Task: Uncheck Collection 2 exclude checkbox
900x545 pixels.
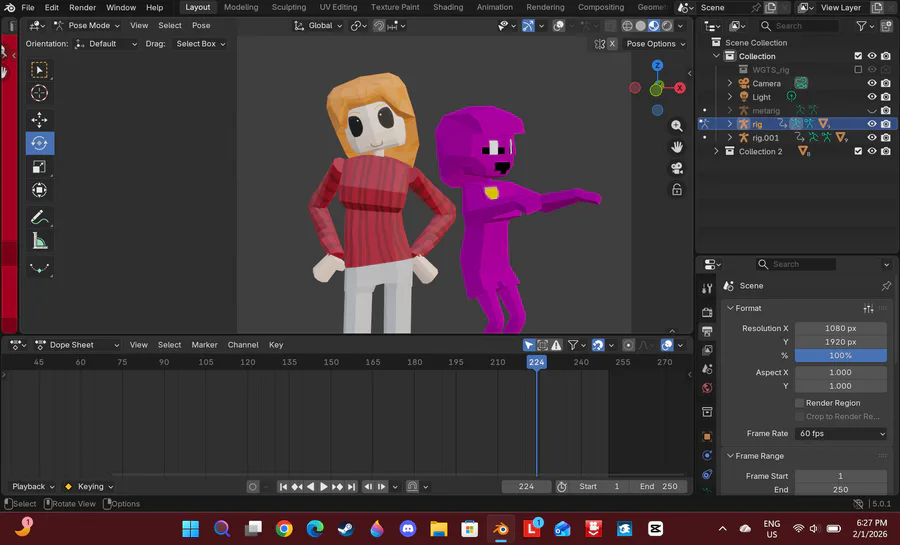Action: pos(858,152)
